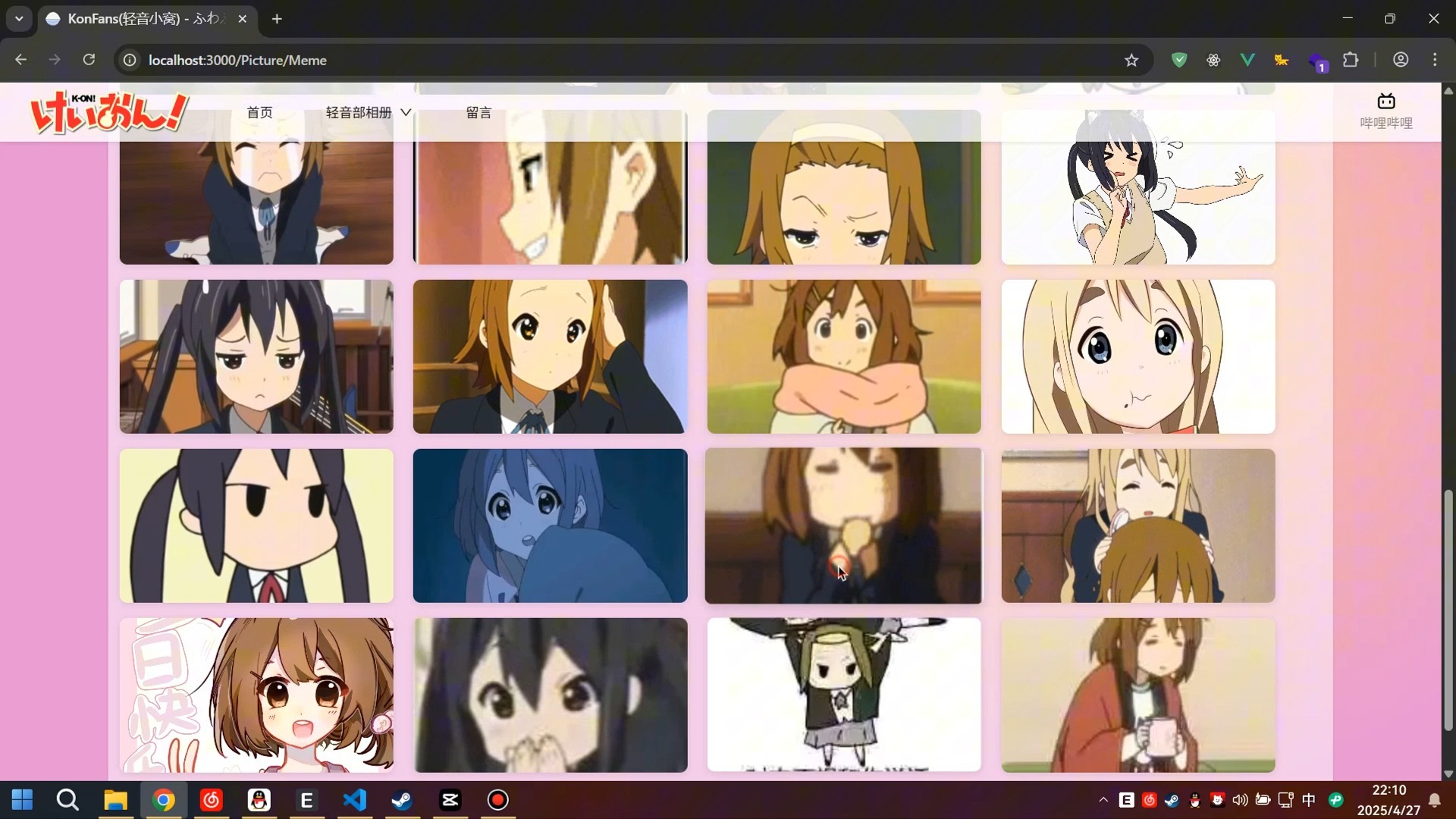The width and height of the screenshot is (1456, 819).
Task: Open NetEase Cloud Music in taskbar
Action: 211,800
